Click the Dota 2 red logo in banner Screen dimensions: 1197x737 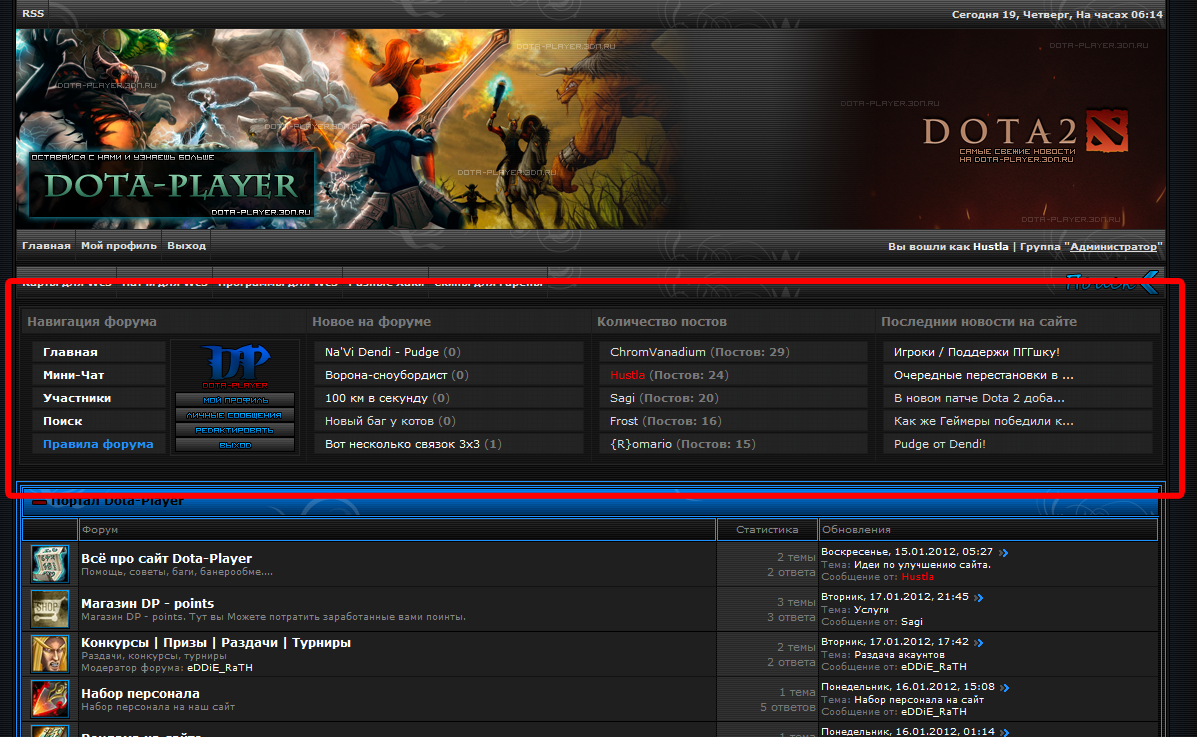1107,131
